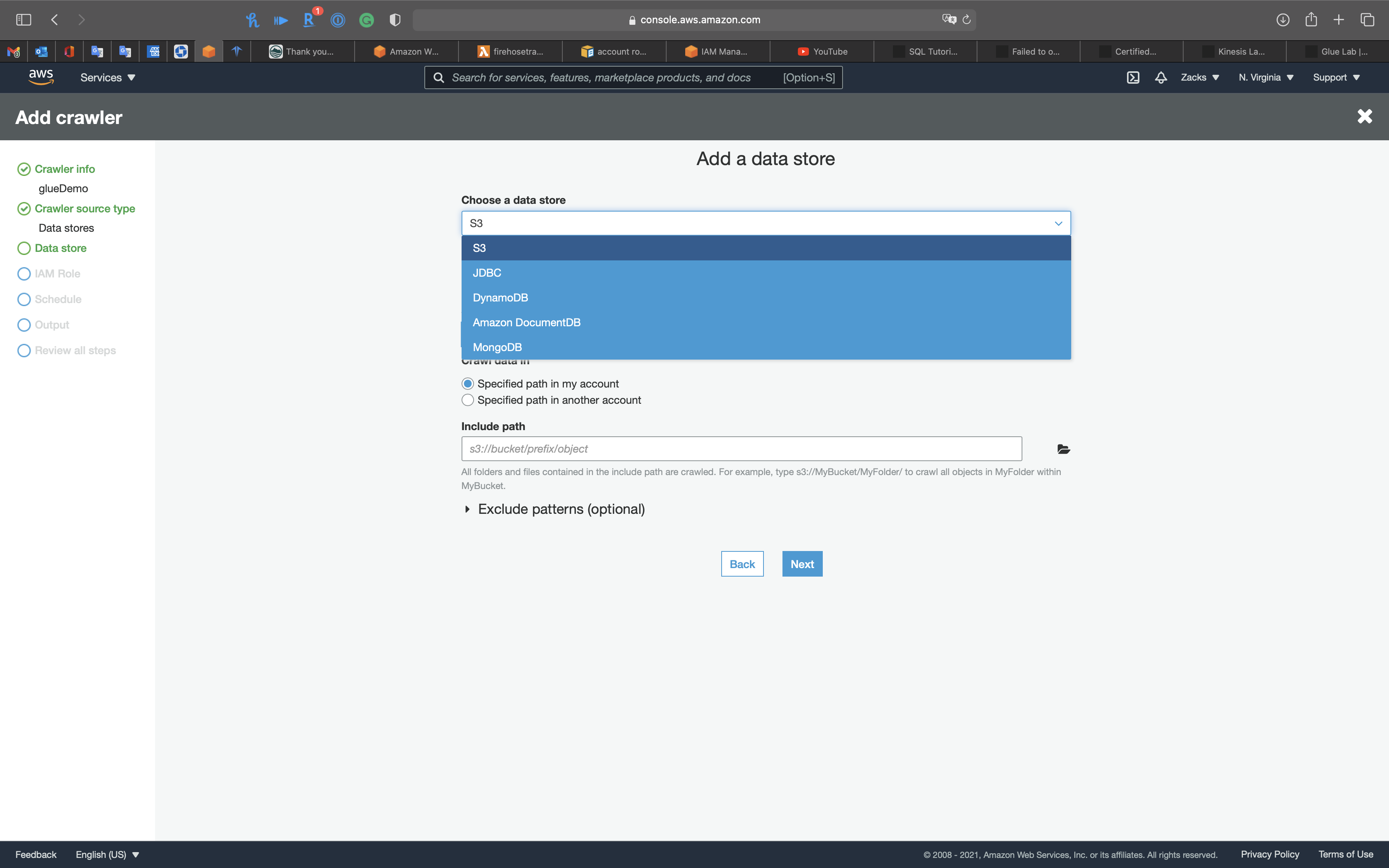
Task: Switch to the YouTube browser tab
Action: tap(822, 52)
